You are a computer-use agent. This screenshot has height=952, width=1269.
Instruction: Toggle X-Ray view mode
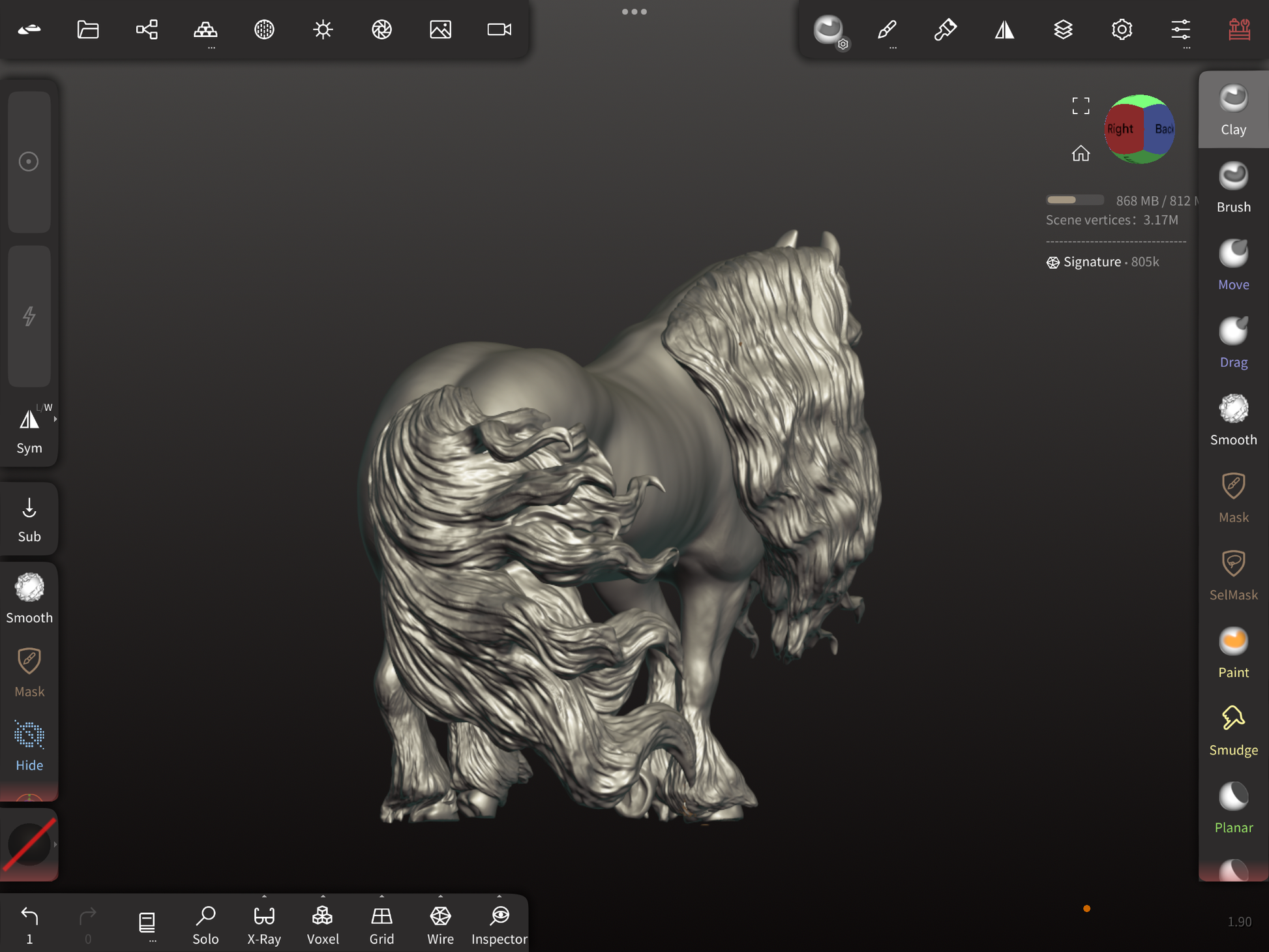tap(264, 923)
